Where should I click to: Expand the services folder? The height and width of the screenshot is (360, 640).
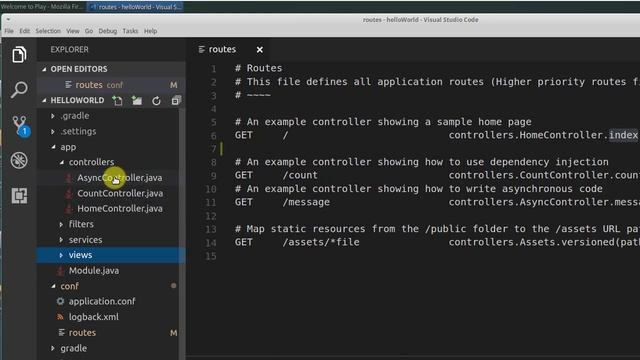(x=61, y=240)
